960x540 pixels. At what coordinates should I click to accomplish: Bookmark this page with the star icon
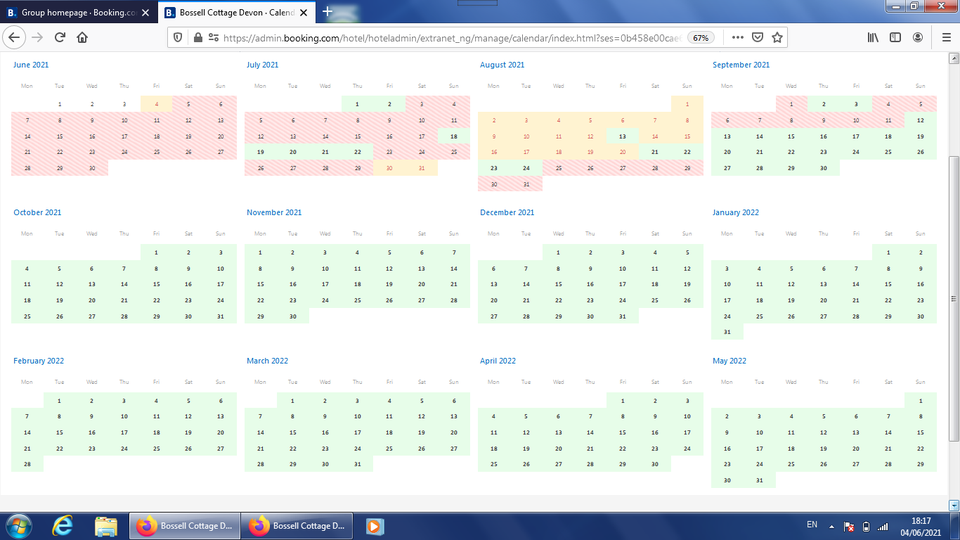pyautogui.click(x=777, y=37)
